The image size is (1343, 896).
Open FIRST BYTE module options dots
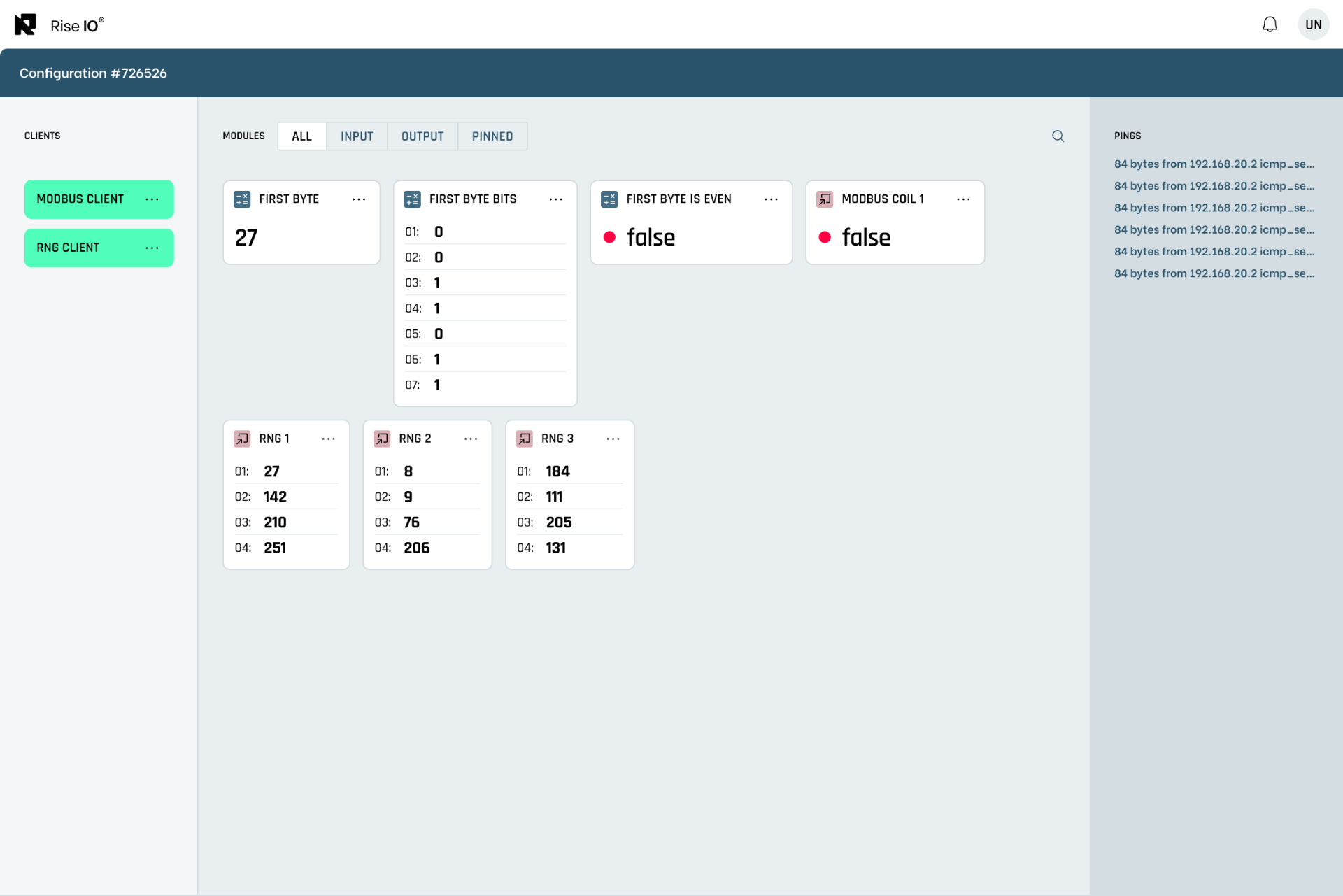pos(359,199)
